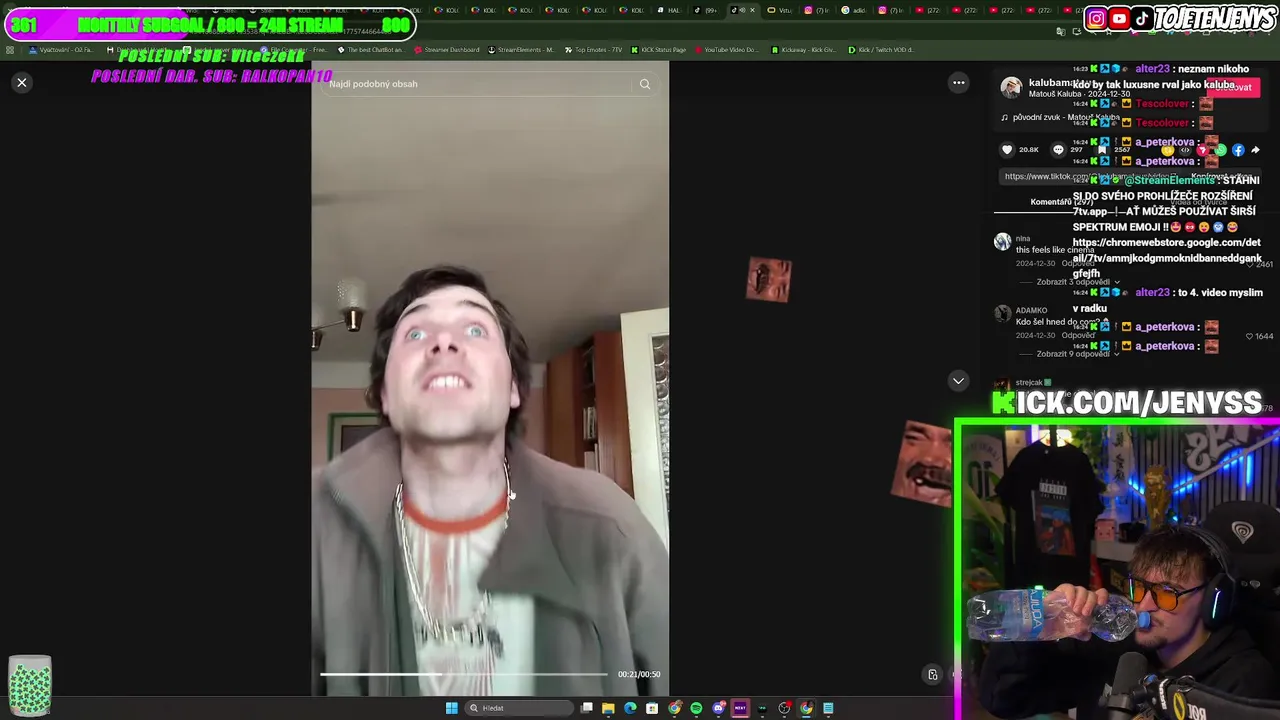Seek using the video progress bar
The height and width of the screenshot is (720, 1280).
(x=463, y=674)
